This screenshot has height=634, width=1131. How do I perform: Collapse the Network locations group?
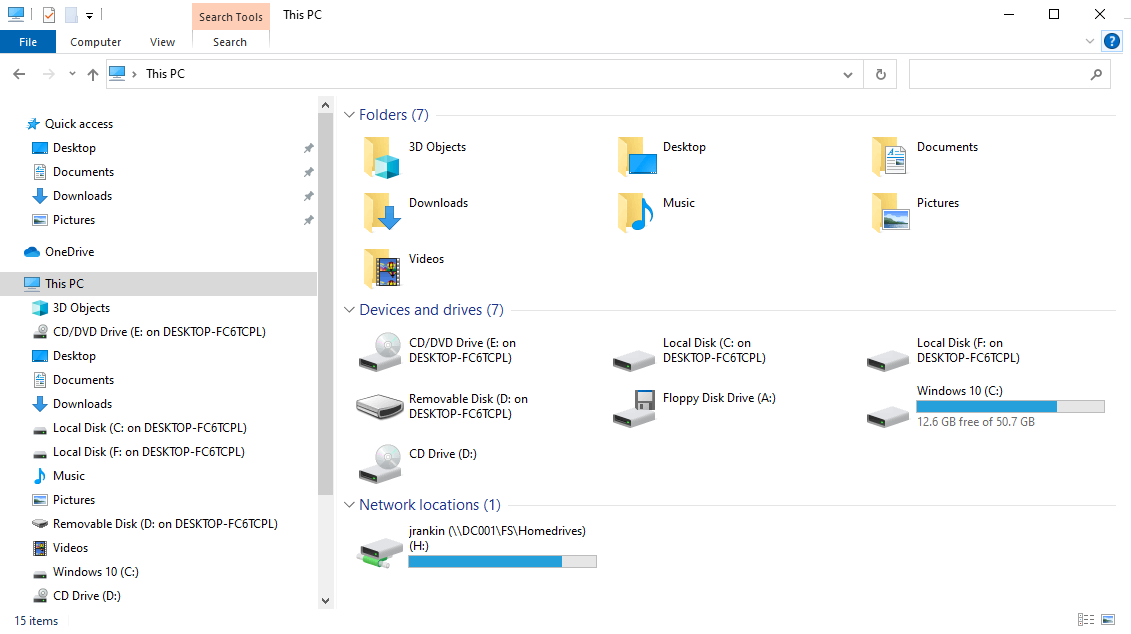[349, 505]
